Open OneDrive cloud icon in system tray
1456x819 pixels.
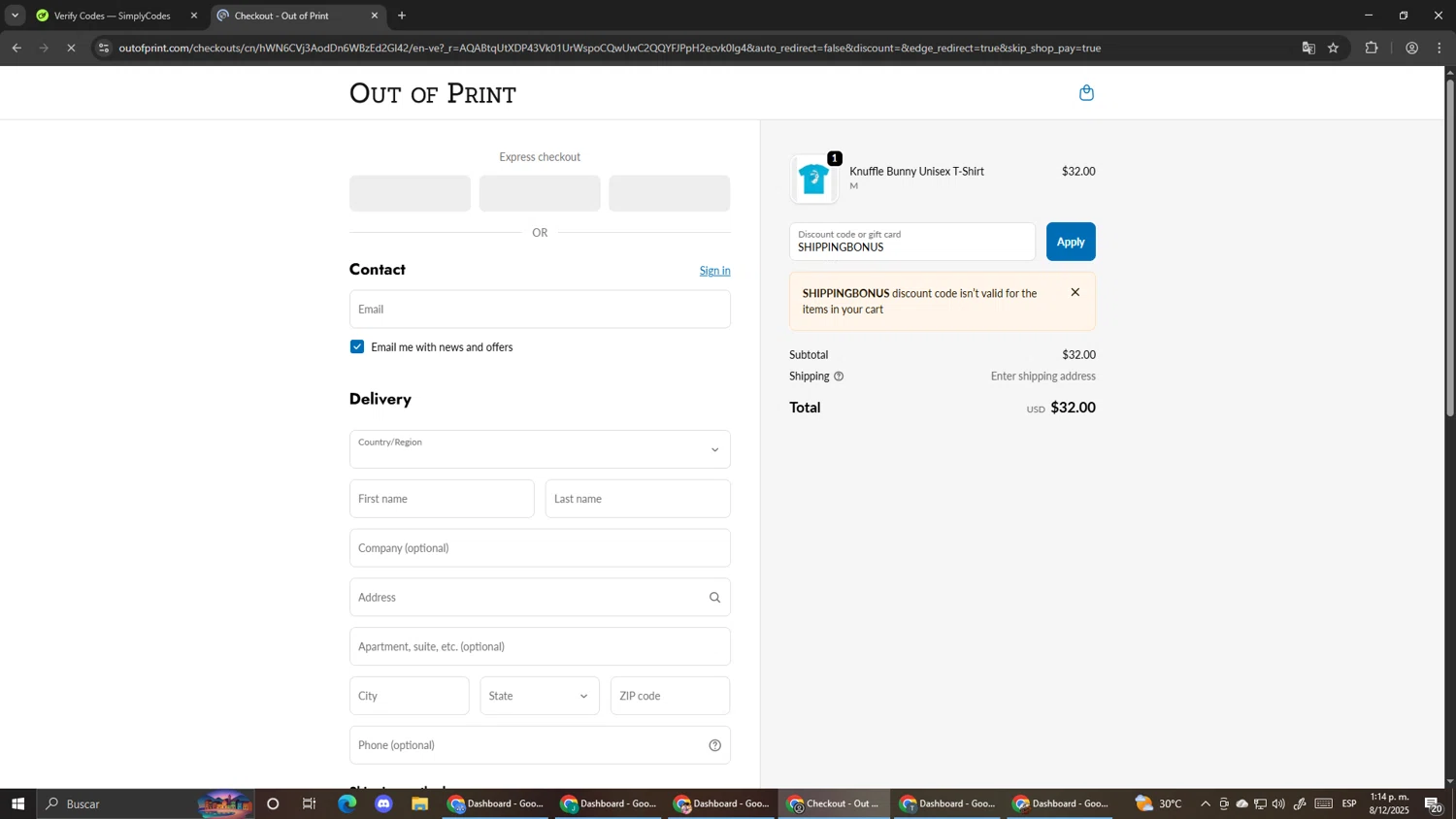click(x=1241, y=803)
